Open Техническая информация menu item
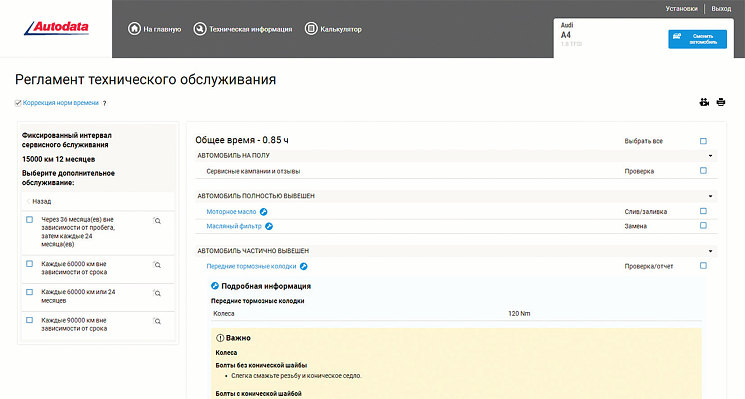745x399 pixels. coord(243,29)
